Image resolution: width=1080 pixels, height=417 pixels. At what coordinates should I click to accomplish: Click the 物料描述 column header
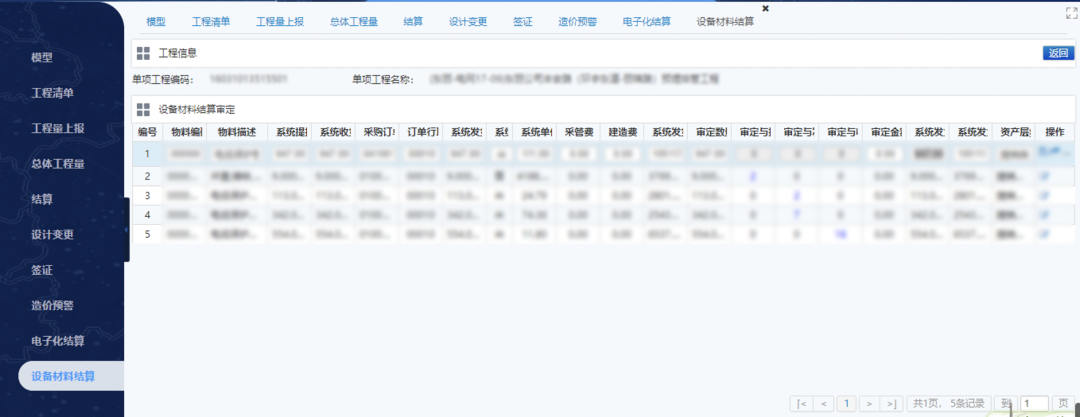(236, 132)
